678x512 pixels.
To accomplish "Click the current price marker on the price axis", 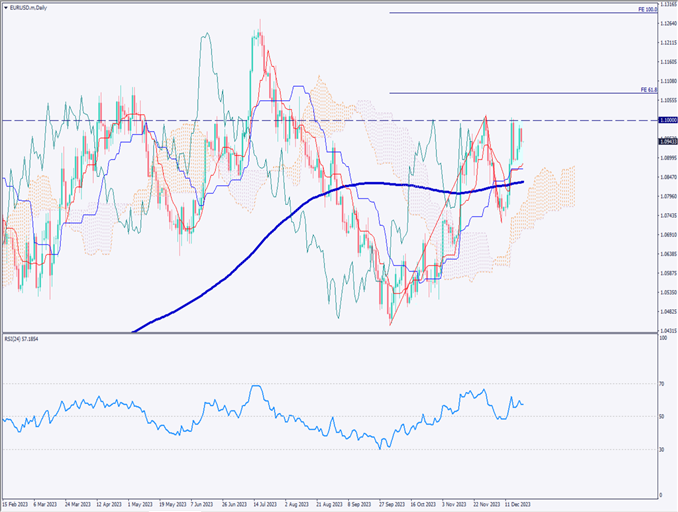I will pos(667,141).
